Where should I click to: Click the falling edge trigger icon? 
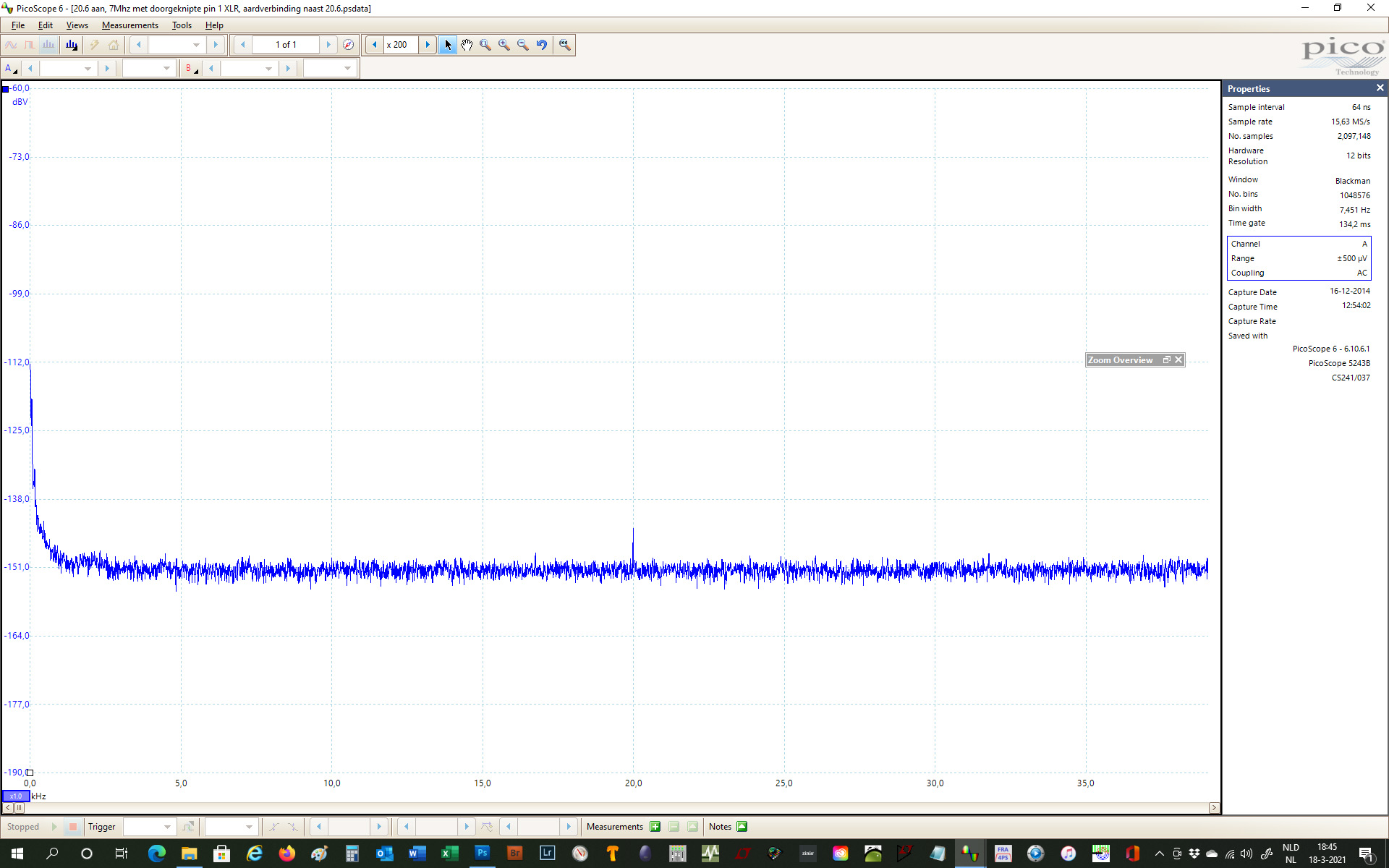click(x=292, y=827)
